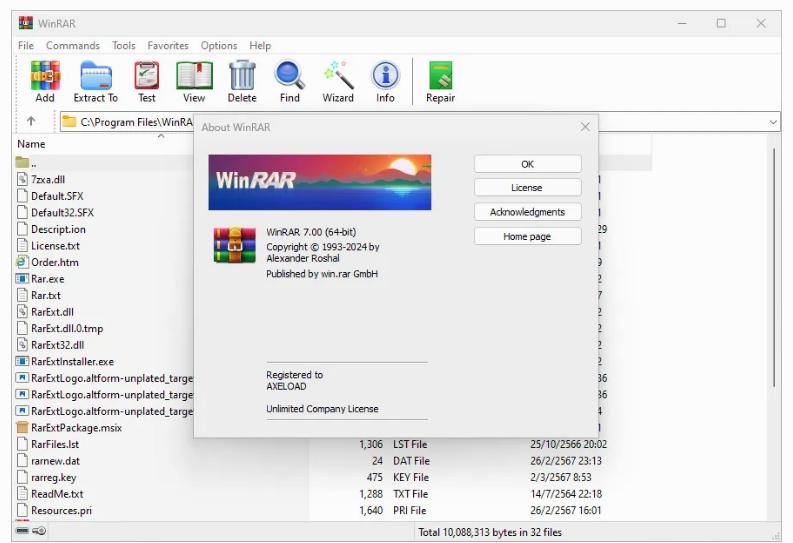The image size is (793, 543).
Task: Select the RarExt32.dll file icon
Action: (x=22, y=345)
